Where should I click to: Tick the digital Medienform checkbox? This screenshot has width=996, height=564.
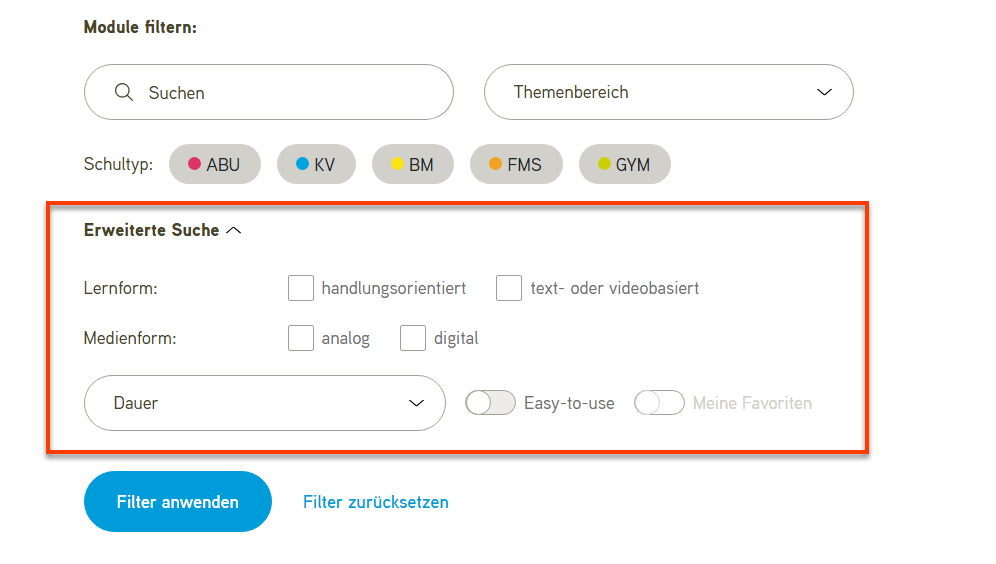tap(413, 338)
